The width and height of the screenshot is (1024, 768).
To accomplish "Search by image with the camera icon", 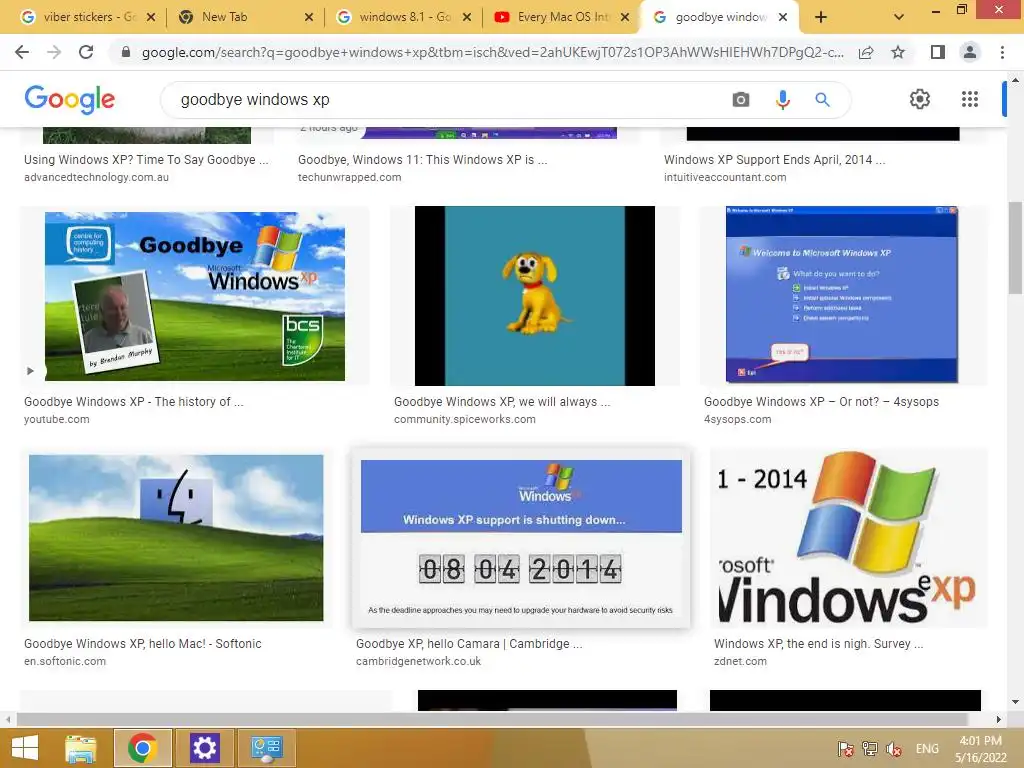I will (x=741, y=99).
